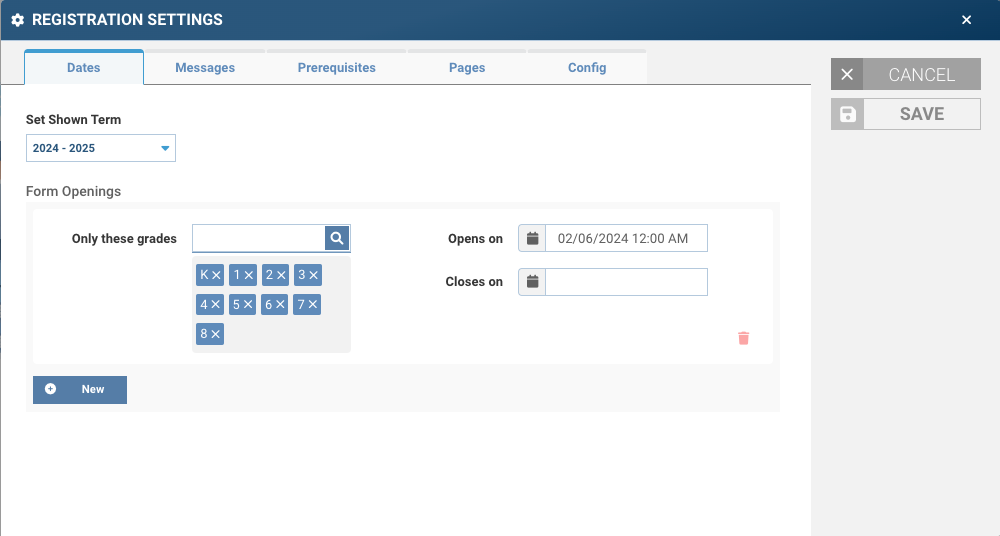Click the Only these grades label
Viewport: 1000px width, 536px height.
coord(124,239)
